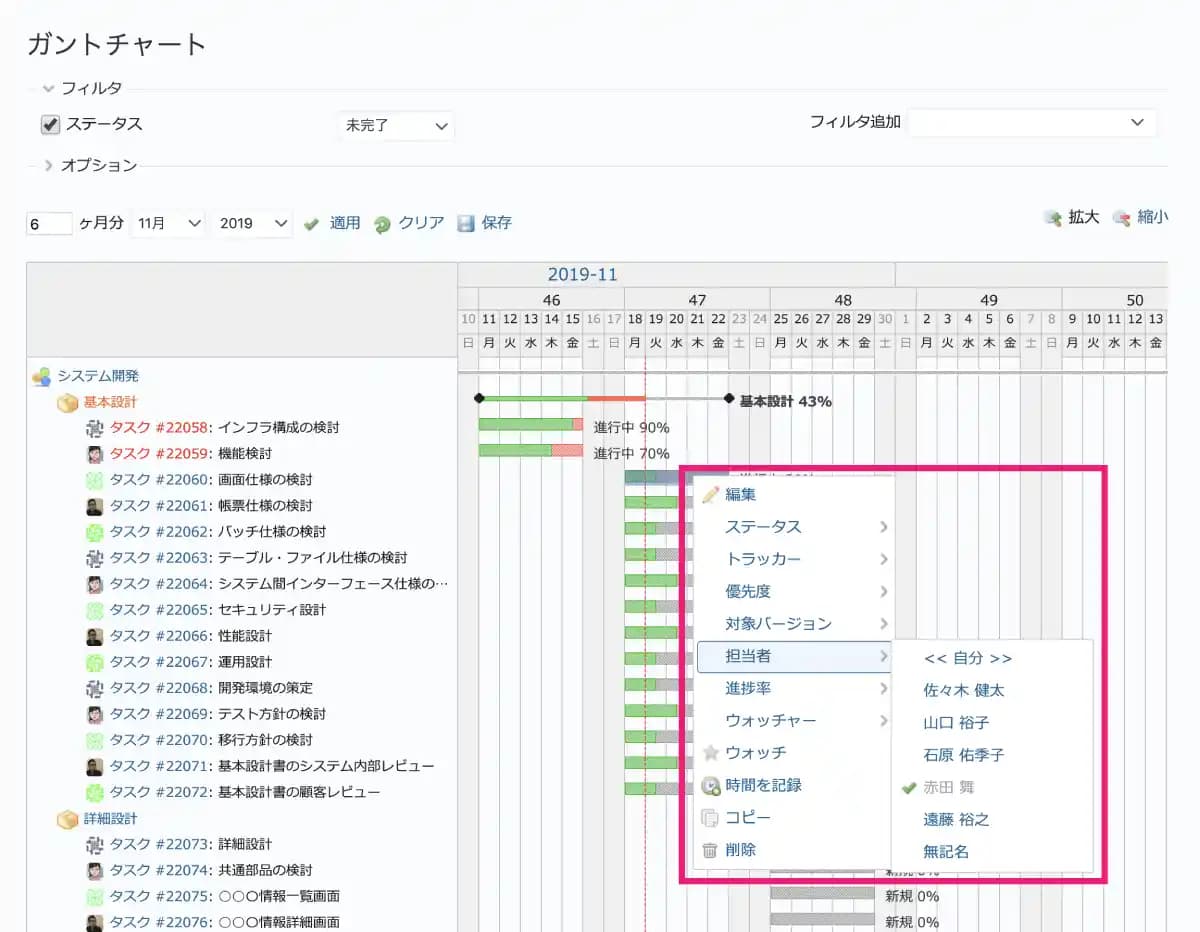Screen dimensions: 1200x932
Task: Open the 11月 month dropdown
Action: (168, 223)
